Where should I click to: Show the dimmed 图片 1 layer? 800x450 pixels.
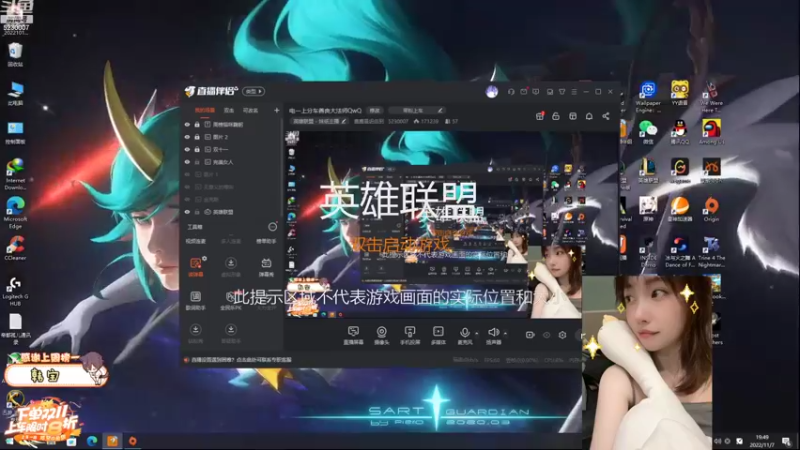tap(187, 174)
